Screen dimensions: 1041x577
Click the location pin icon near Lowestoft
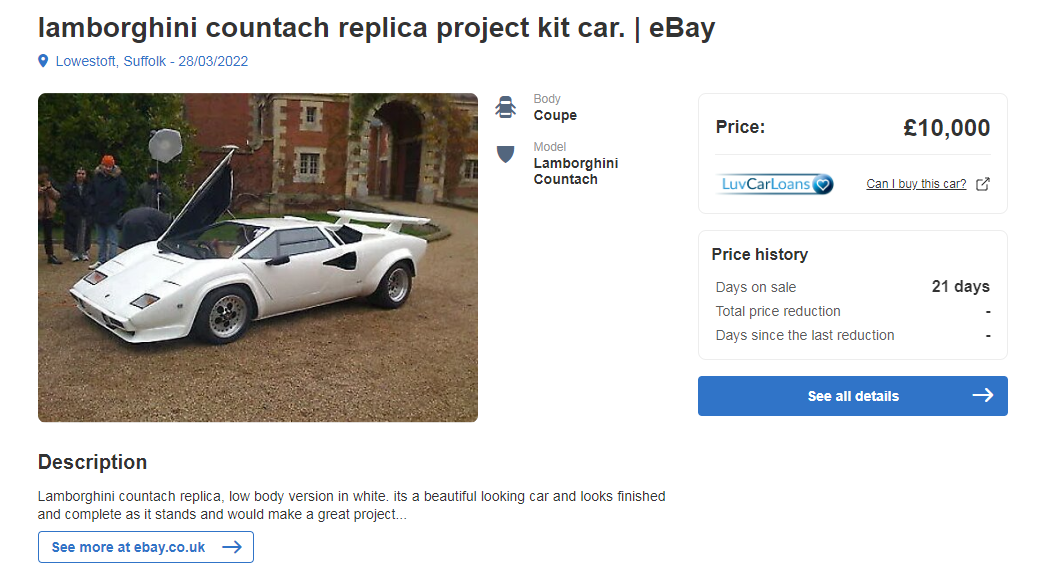point(43,61)
